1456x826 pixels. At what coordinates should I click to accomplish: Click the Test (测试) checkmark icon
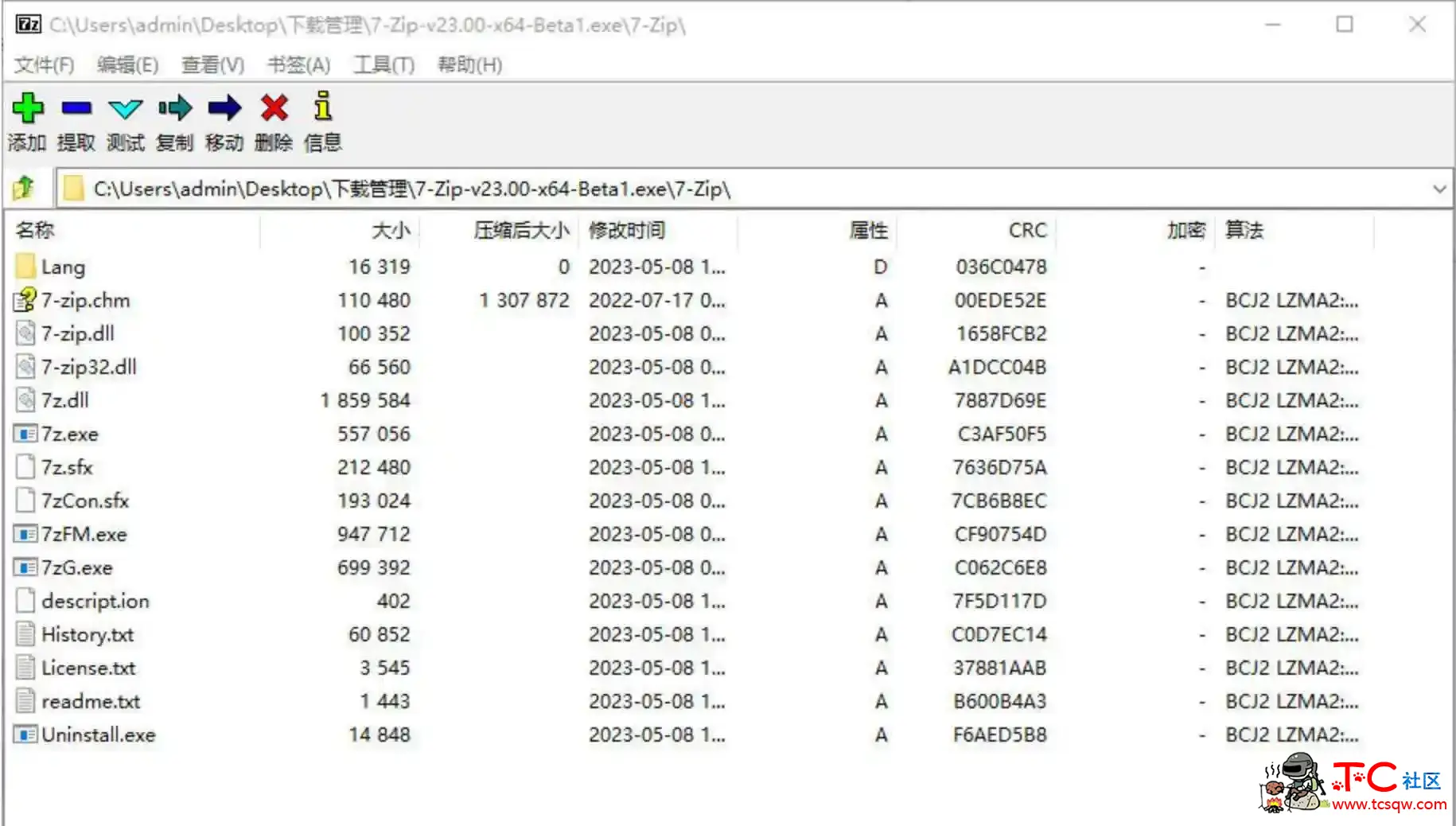126,108
